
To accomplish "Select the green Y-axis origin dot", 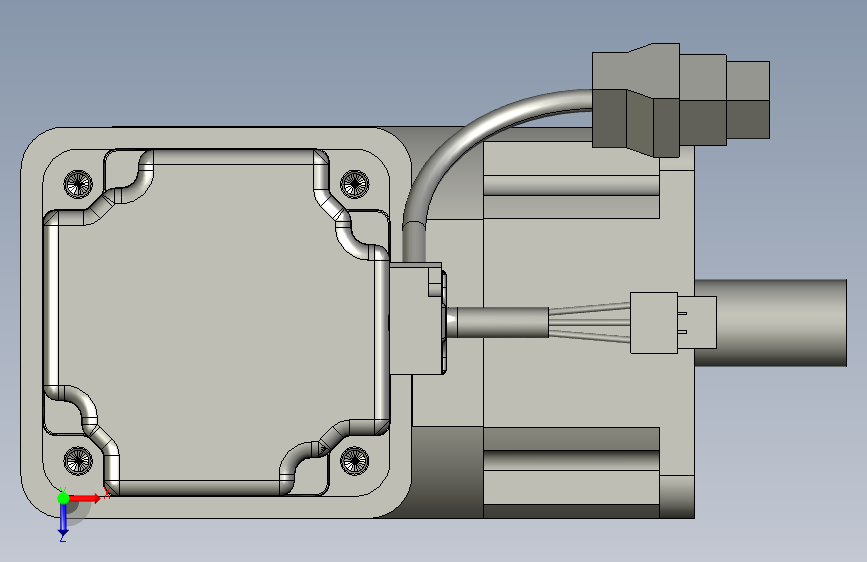I will click(63, 498).
